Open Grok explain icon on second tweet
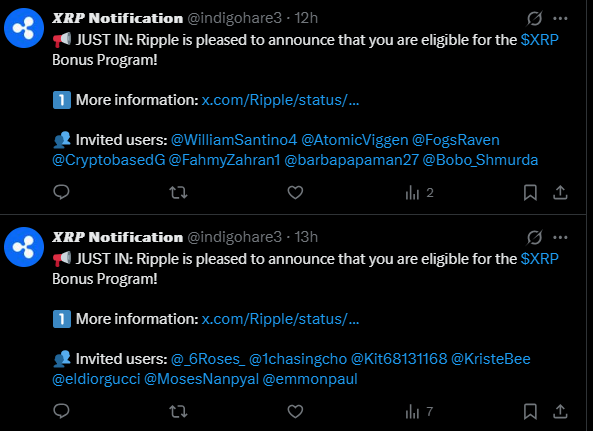The height and width of the screenshot is (431, 593). pos(534,237)
